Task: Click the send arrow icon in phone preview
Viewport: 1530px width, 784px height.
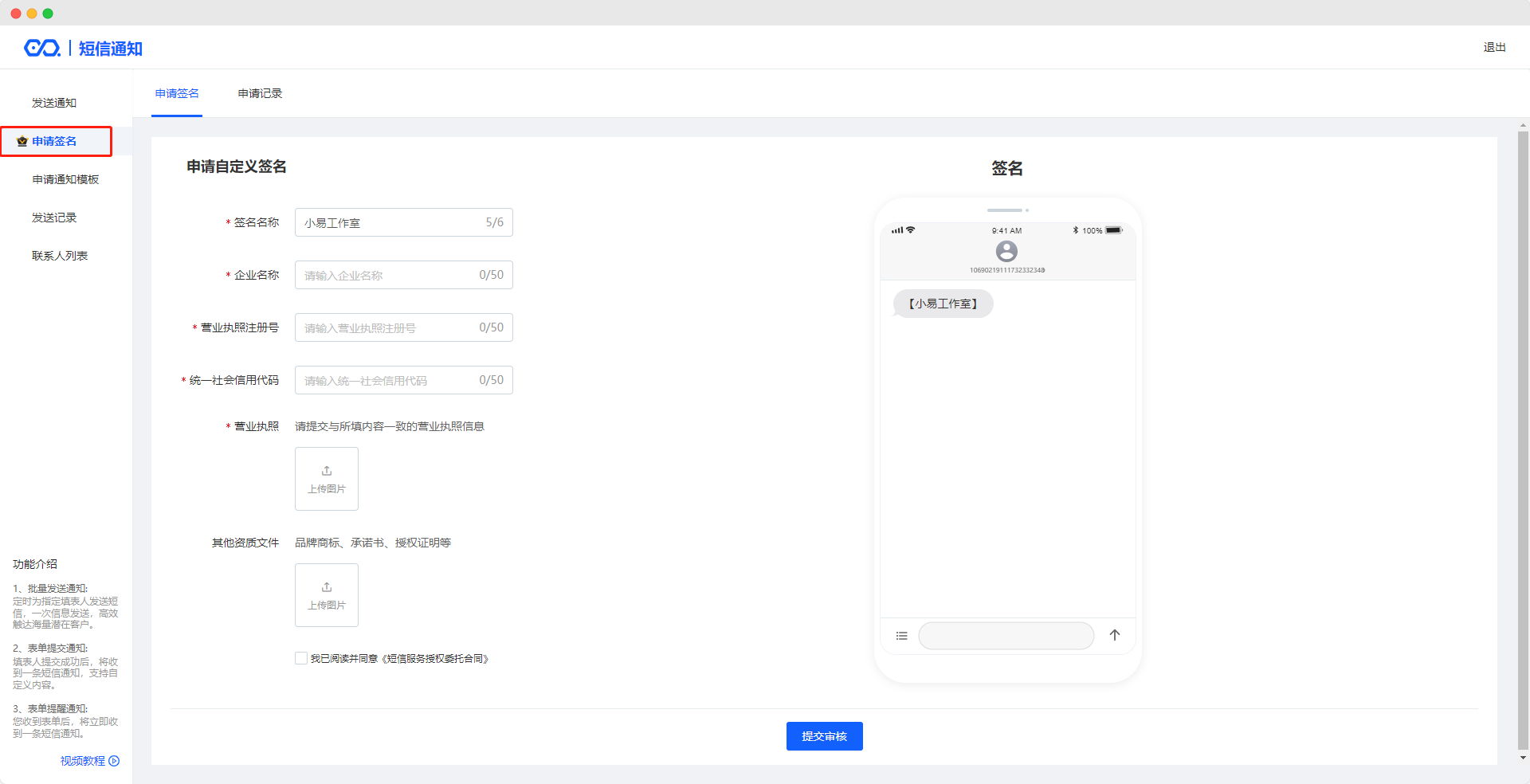Action: coord(1115,635)
